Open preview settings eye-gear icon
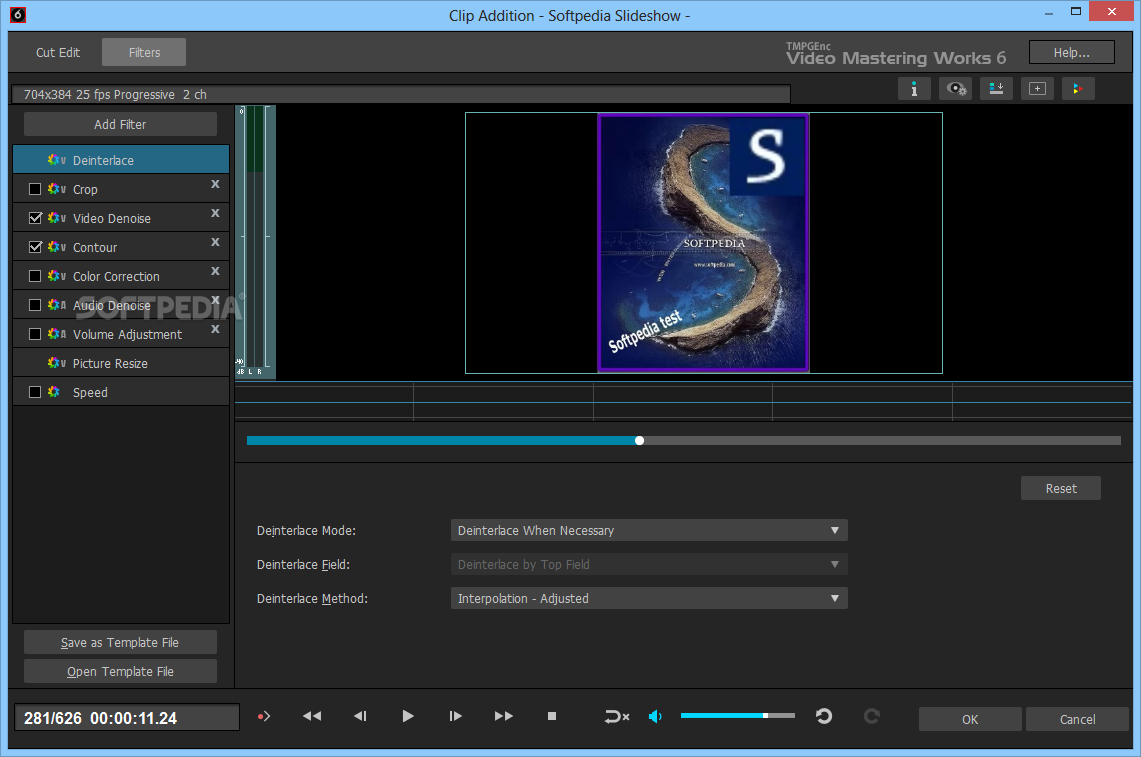This screenshot has height=757, width=1141. tap(956, 89)
